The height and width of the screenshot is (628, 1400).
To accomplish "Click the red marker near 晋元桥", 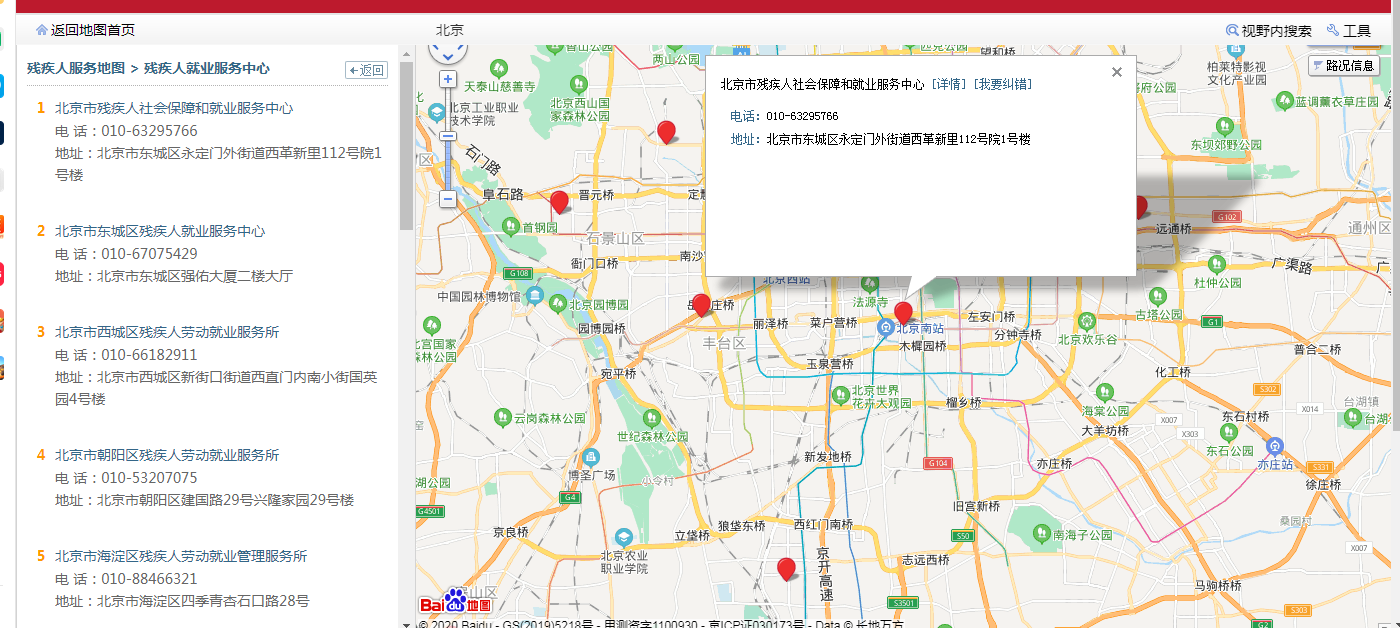I will (x=559, y=202).
